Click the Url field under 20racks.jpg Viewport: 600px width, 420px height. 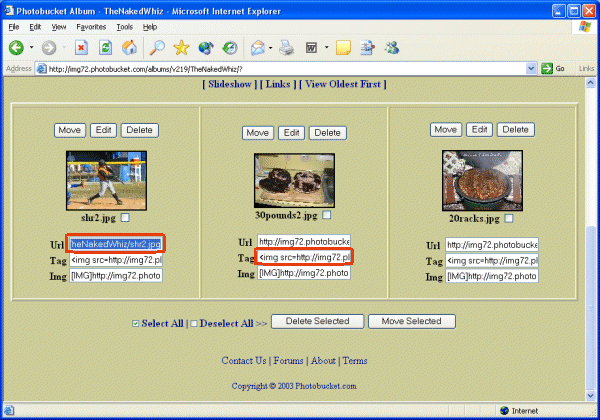(x=492, y=245)
